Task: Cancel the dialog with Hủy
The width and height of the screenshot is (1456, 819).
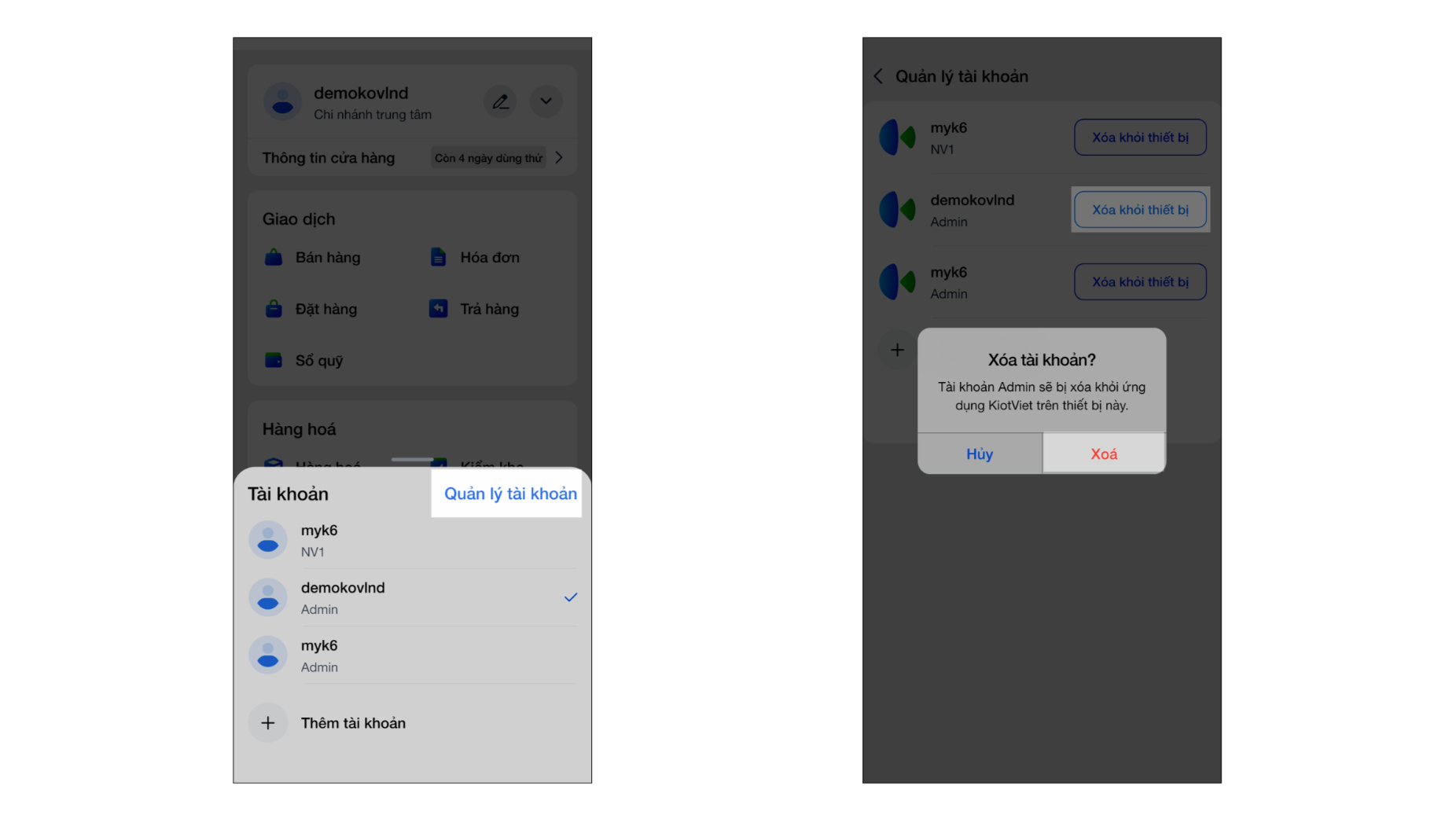Action: [x=980, y=454]
